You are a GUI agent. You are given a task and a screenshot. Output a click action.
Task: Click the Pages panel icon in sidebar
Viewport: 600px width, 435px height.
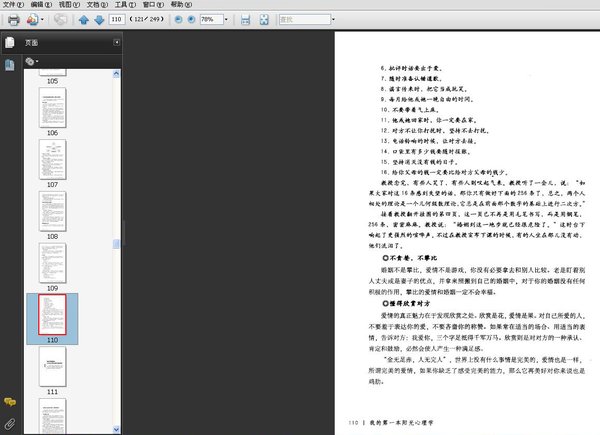coord(10,42)
